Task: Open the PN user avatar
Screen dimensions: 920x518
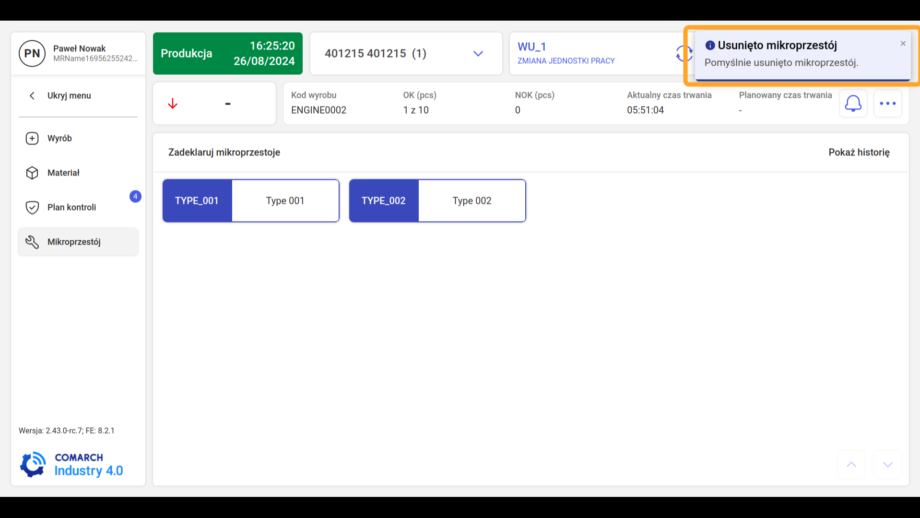Action: click(x=32, y=53)
